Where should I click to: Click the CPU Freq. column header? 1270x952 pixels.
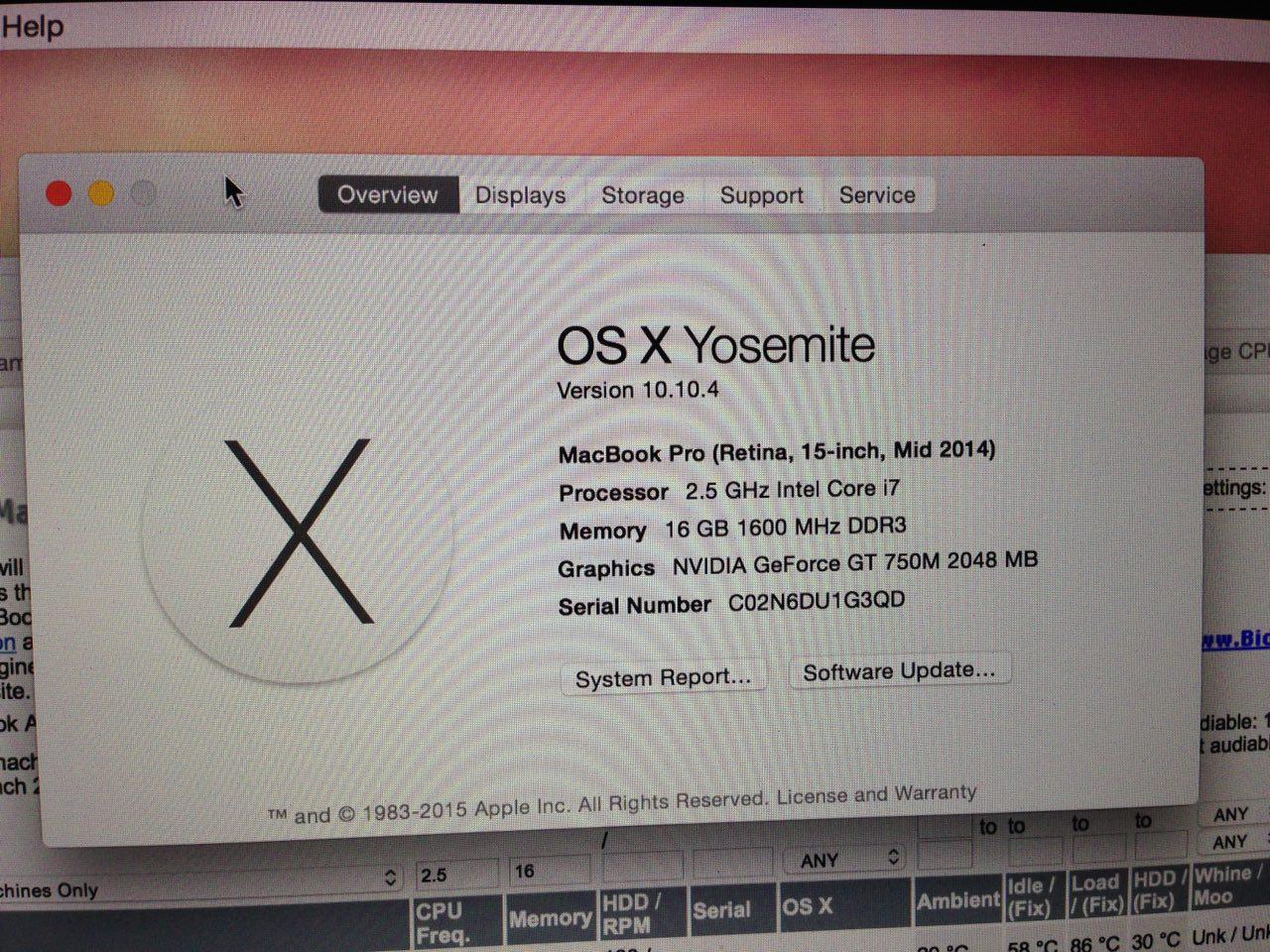[x=456, y=922]
